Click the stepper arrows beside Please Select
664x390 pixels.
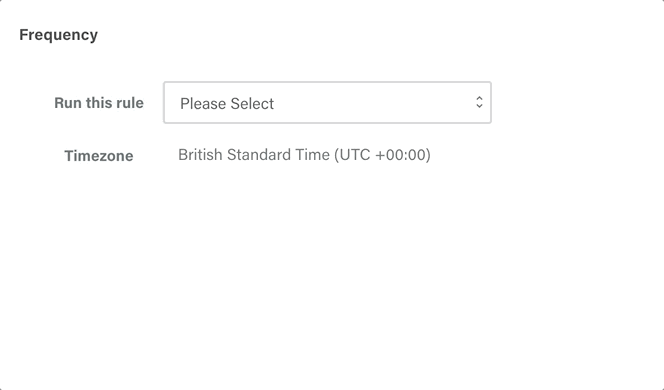(479, 102)
